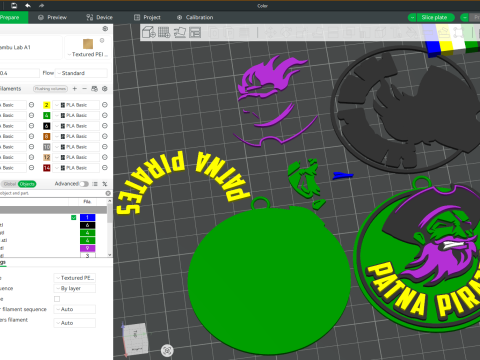Click the rightmost icon after Advanced toggle
Viewport: 480px width, 360px height.
pyautogui.click(x=105, y=184)
